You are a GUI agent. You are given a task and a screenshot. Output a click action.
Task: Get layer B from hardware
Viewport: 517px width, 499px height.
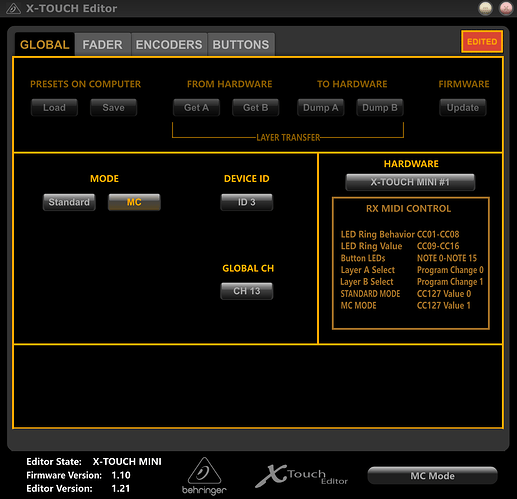point(256,108)
